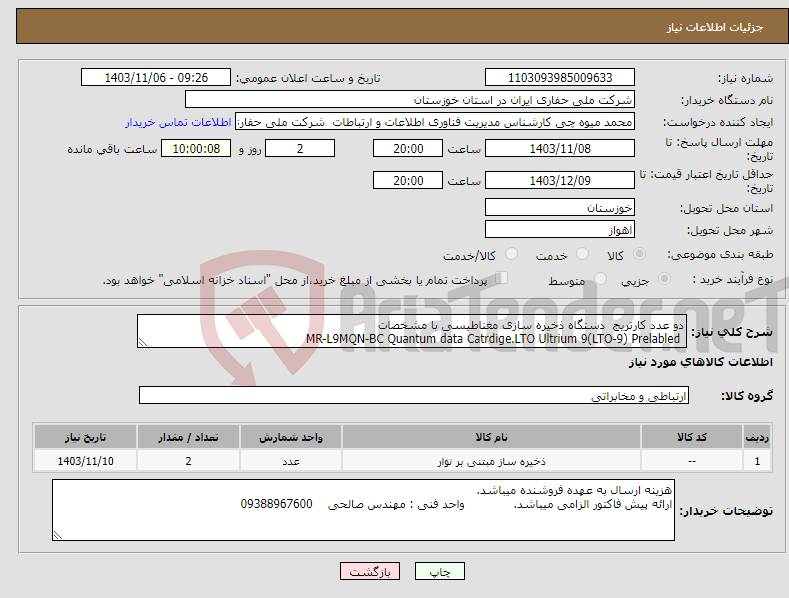Click the row number cell 1

coord(757,461)
